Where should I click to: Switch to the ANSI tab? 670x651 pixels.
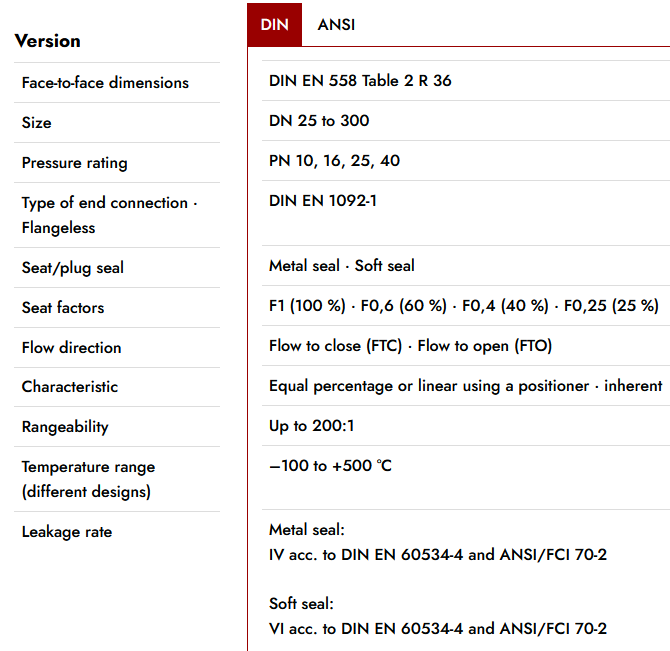tap(336, 25)
